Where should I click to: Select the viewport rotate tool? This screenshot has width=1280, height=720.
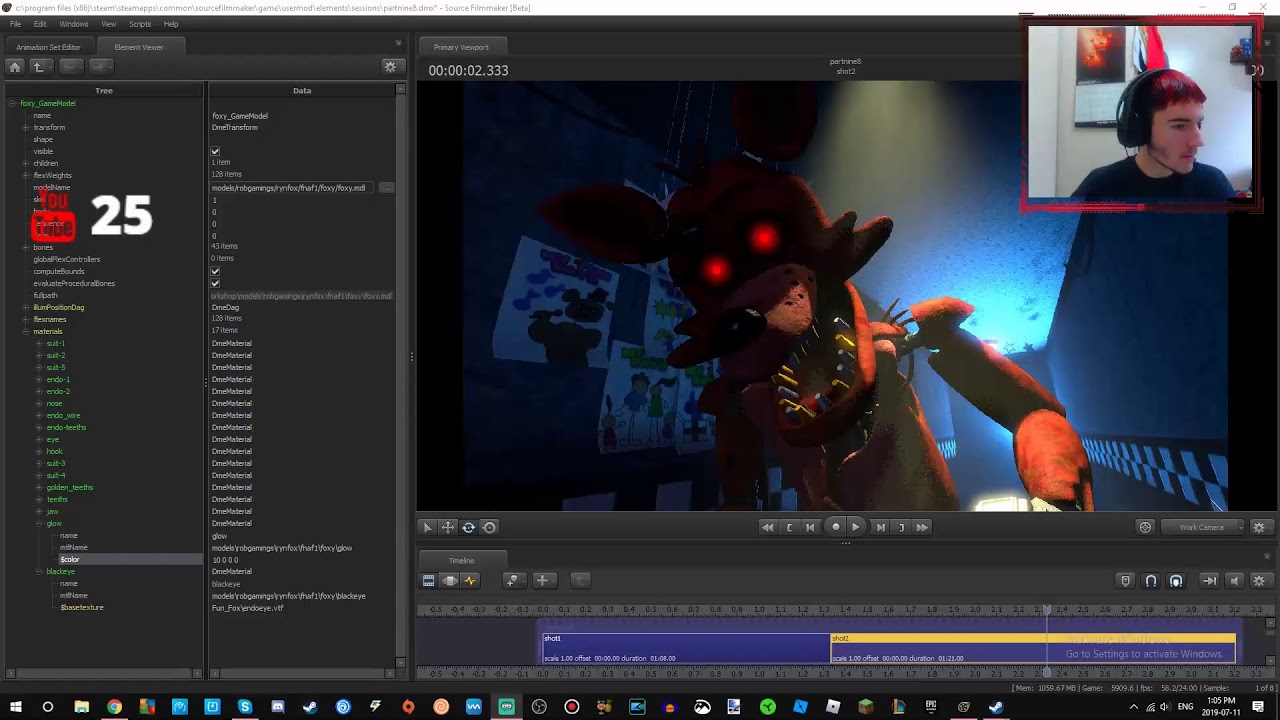click(x=468, y=527)
